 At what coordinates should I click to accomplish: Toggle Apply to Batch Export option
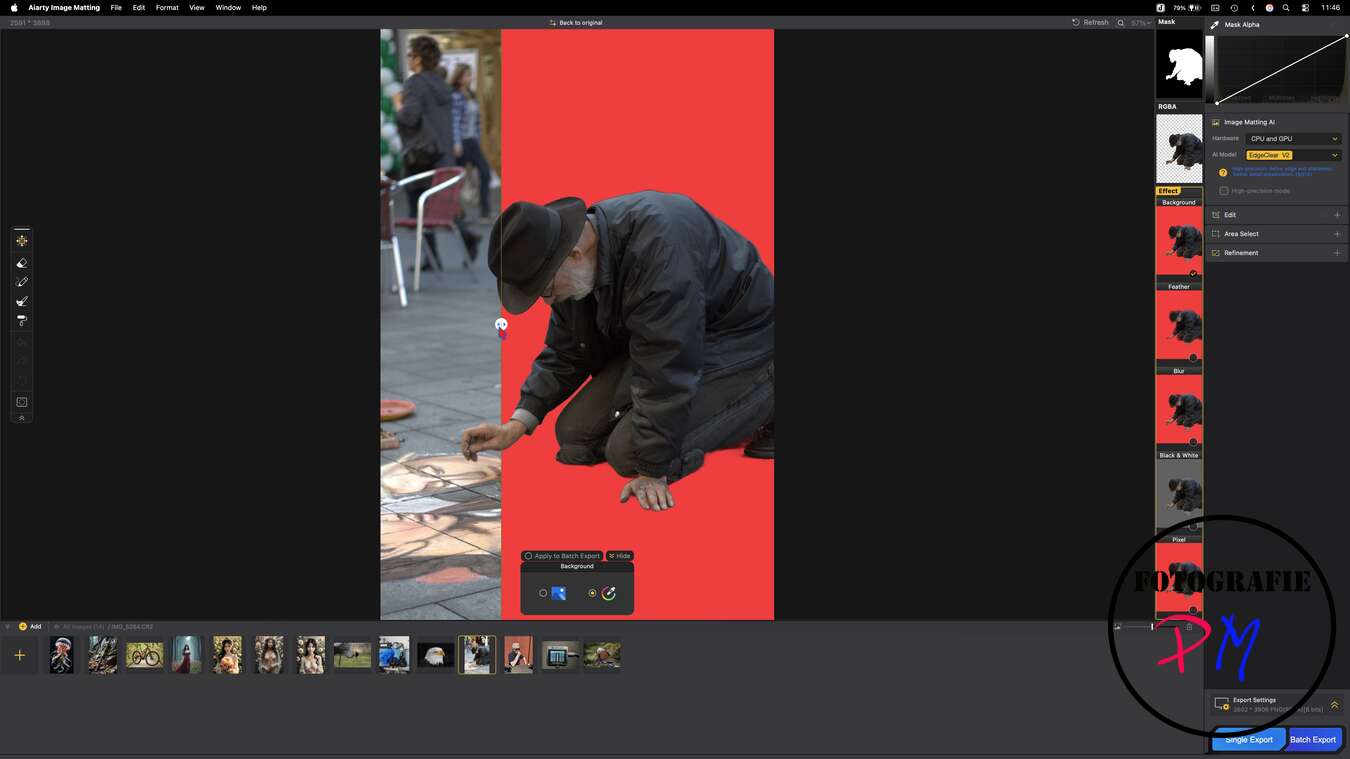(529, 556)
